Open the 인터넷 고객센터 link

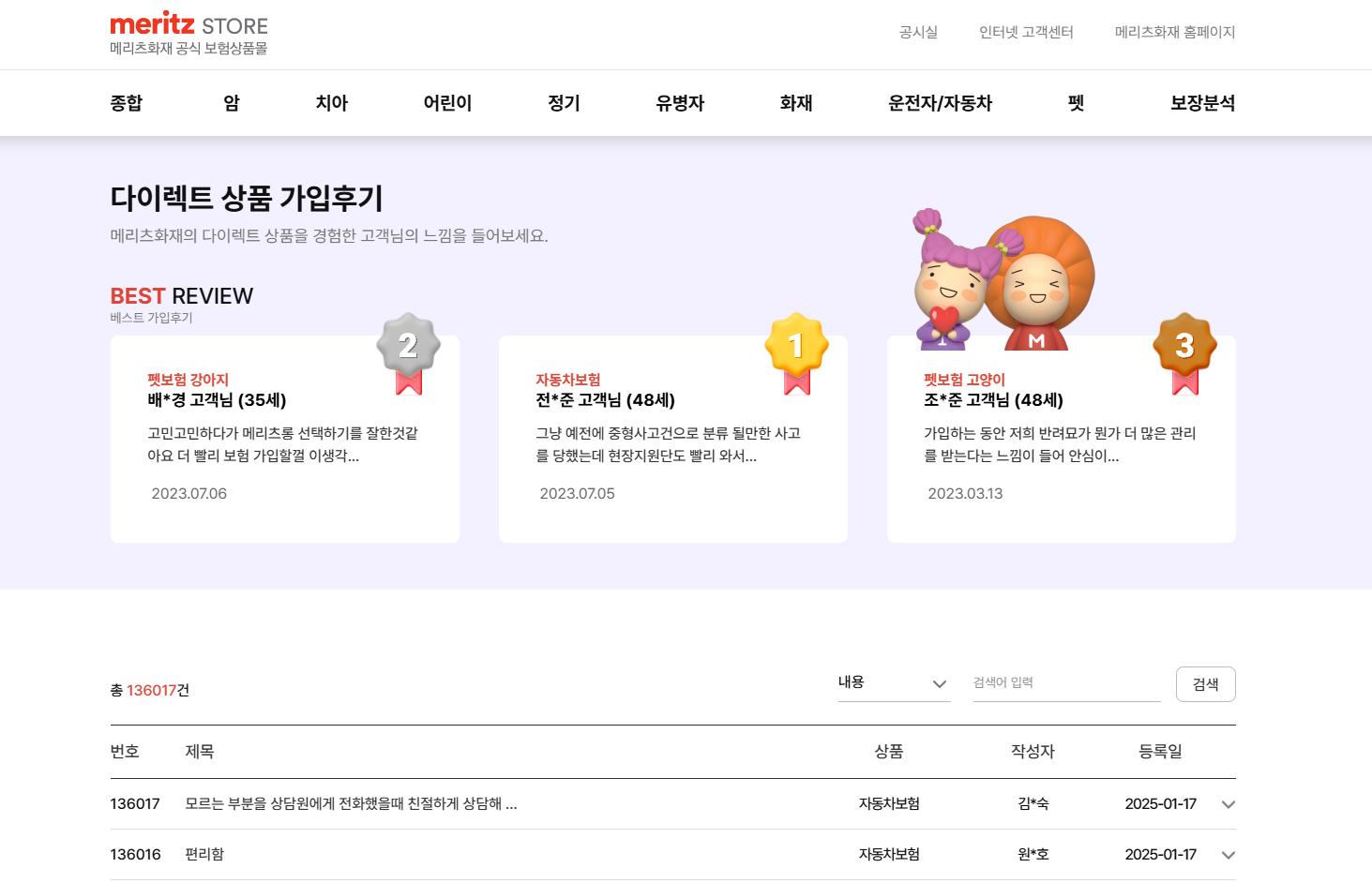(x=1026, y=32)
